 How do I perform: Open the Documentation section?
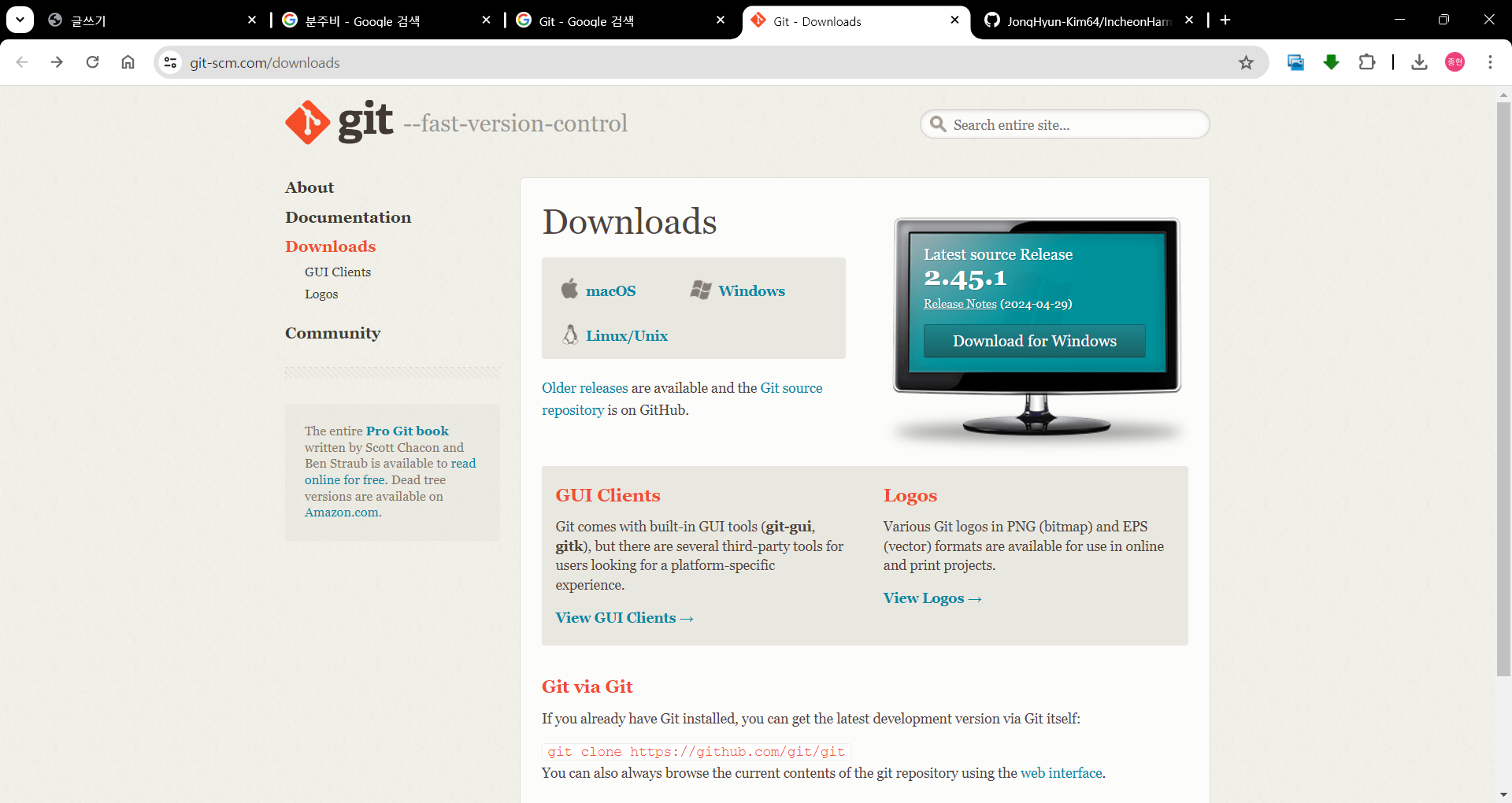pyautogui.click(x=348, y=217)
